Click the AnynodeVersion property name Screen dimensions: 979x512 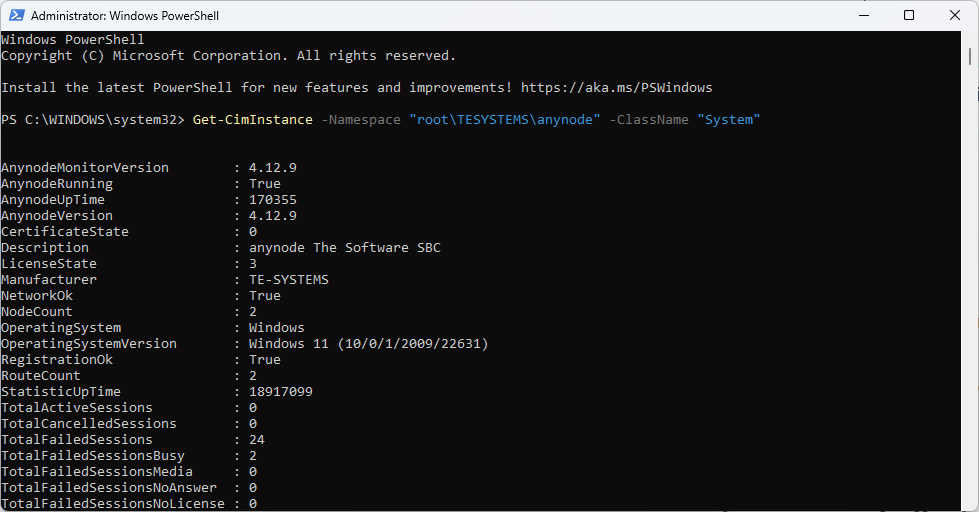[57, 215]
